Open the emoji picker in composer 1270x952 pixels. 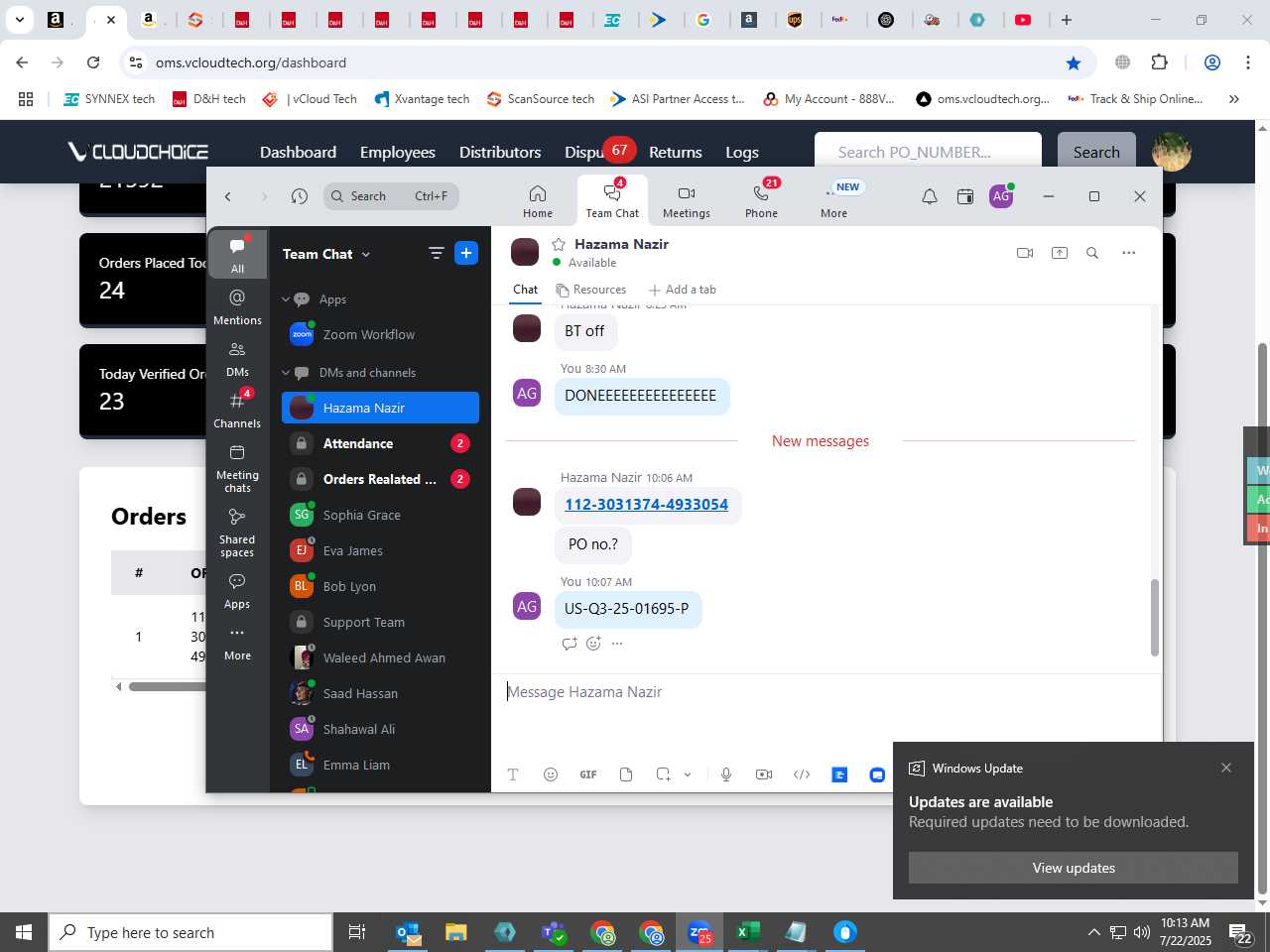pyautogui.click(x=551, y=774)
